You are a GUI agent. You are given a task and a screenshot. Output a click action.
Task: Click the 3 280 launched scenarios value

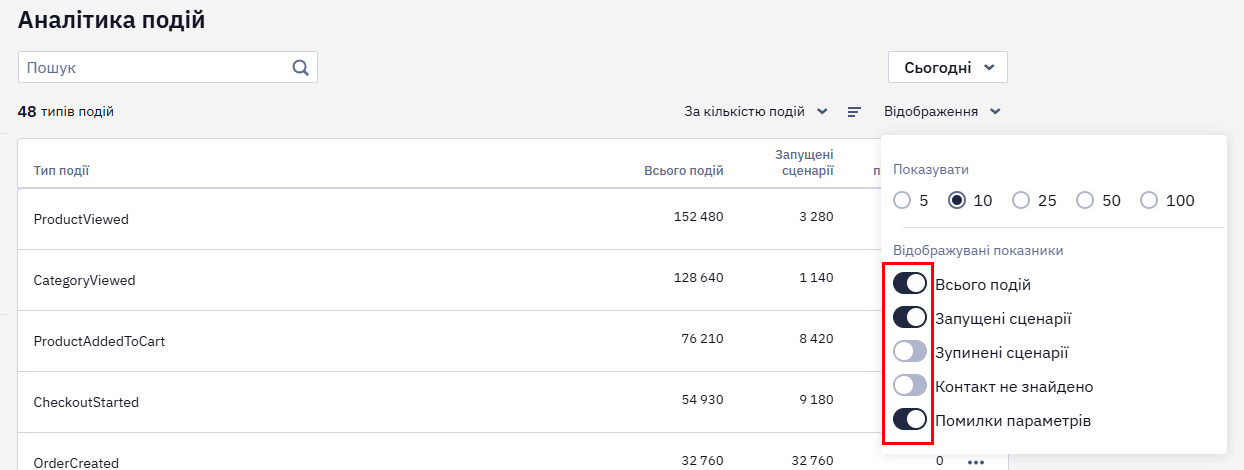tap(816, 217)
